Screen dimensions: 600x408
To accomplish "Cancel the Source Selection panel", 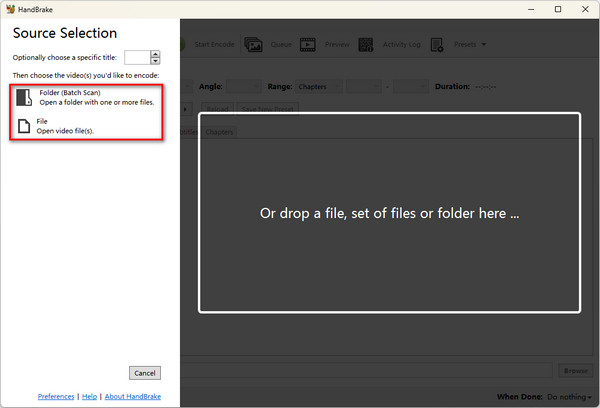I will coord(145,373).
